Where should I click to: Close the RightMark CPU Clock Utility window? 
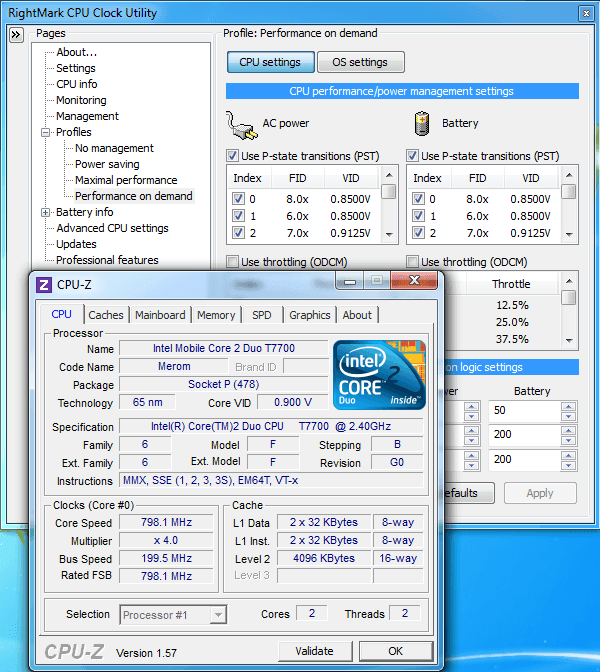tap(586, 14)
